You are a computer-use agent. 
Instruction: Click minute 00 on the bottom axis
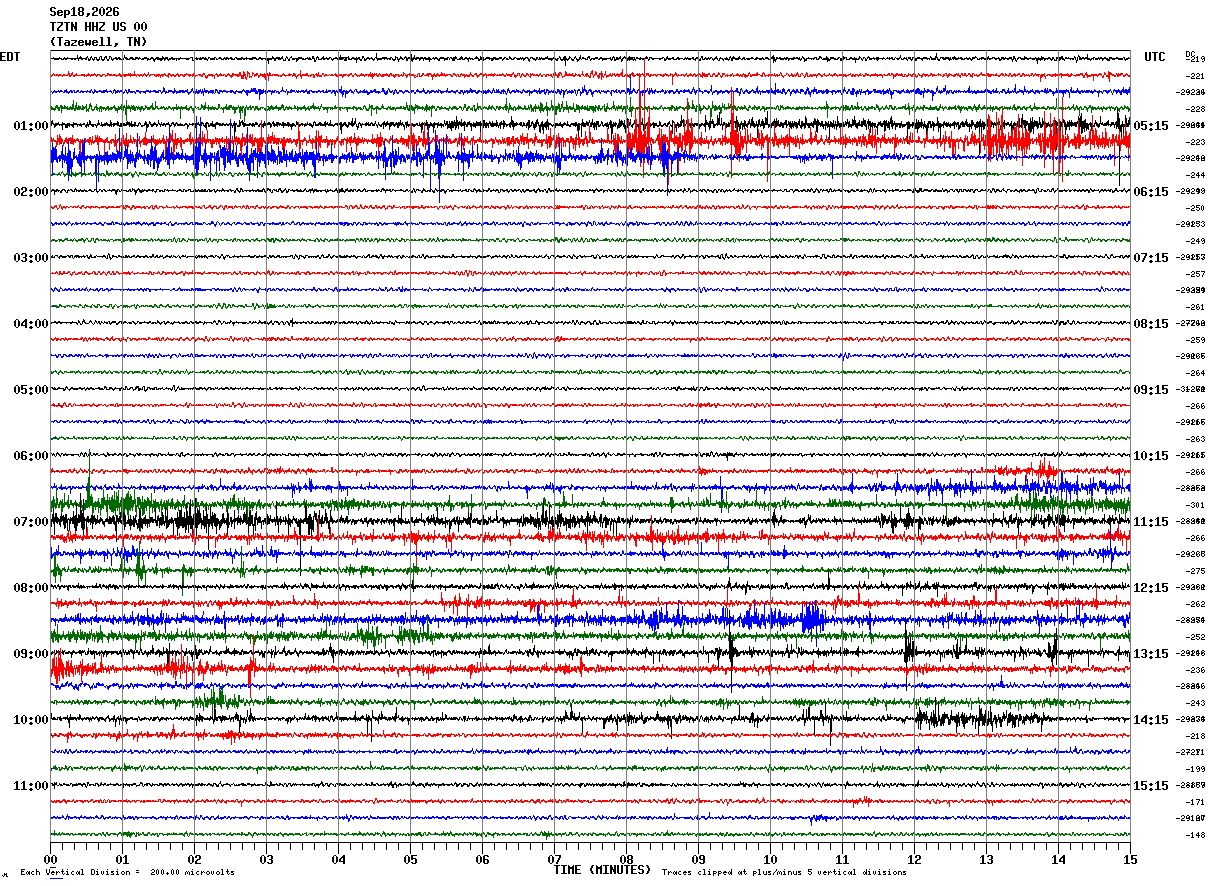(51, 859)
